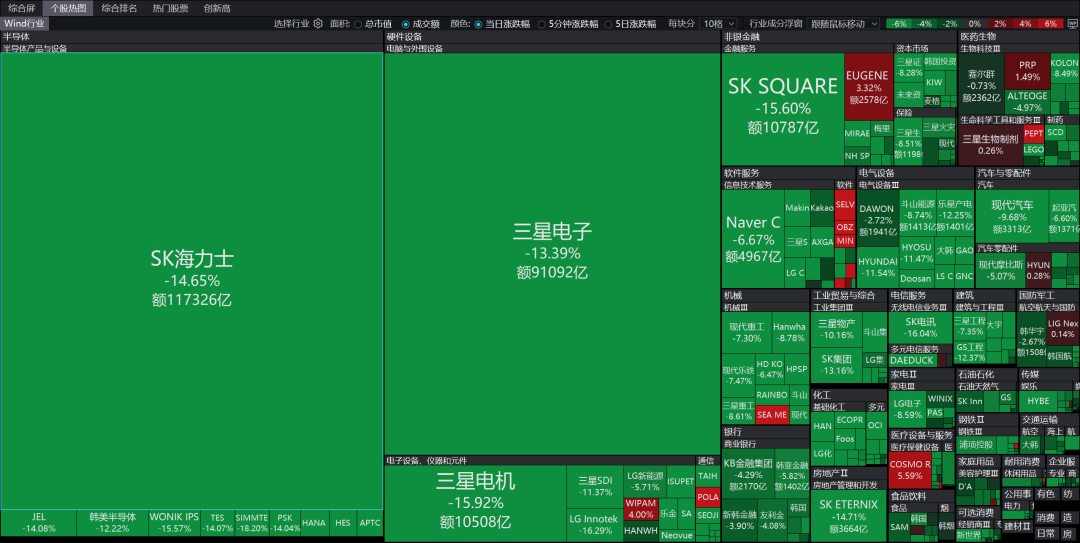Select the COSMO R 5.59% tile
Image resolution: width=1080 pixels, height=543 pixels.
(x=909, y=470)
